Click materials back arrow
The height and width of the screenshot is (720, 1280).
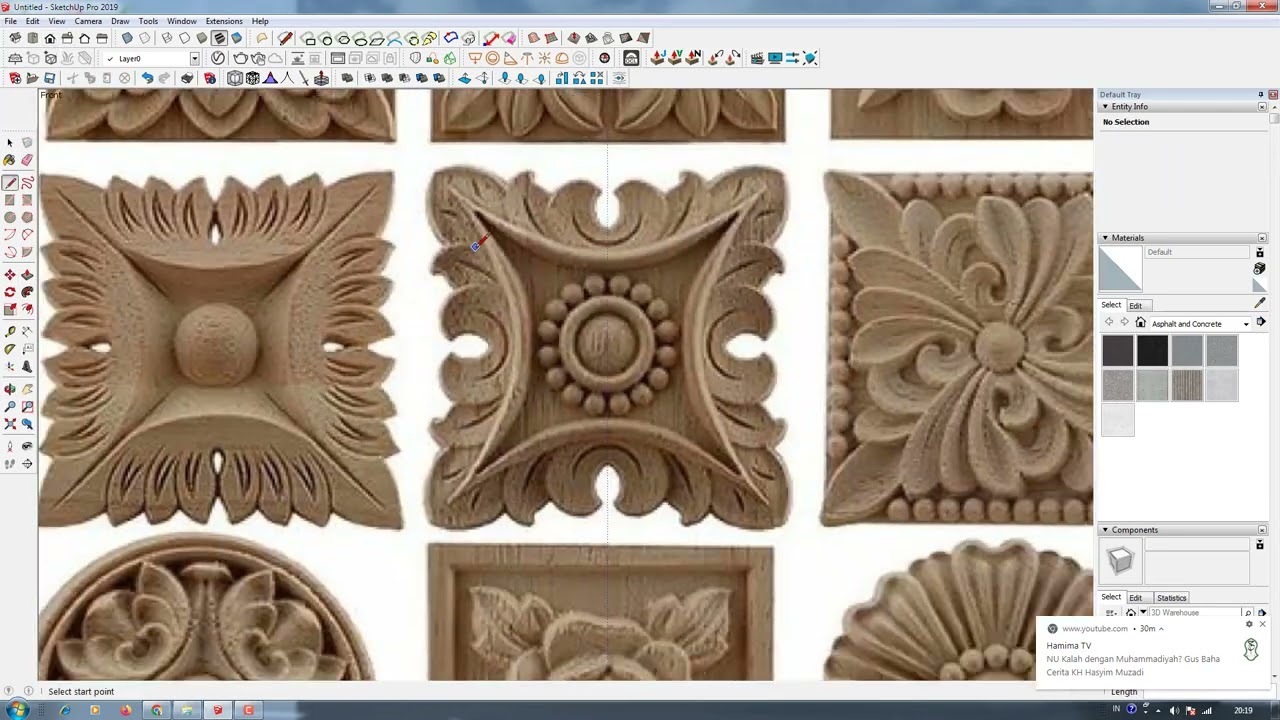coord(1109,323)
